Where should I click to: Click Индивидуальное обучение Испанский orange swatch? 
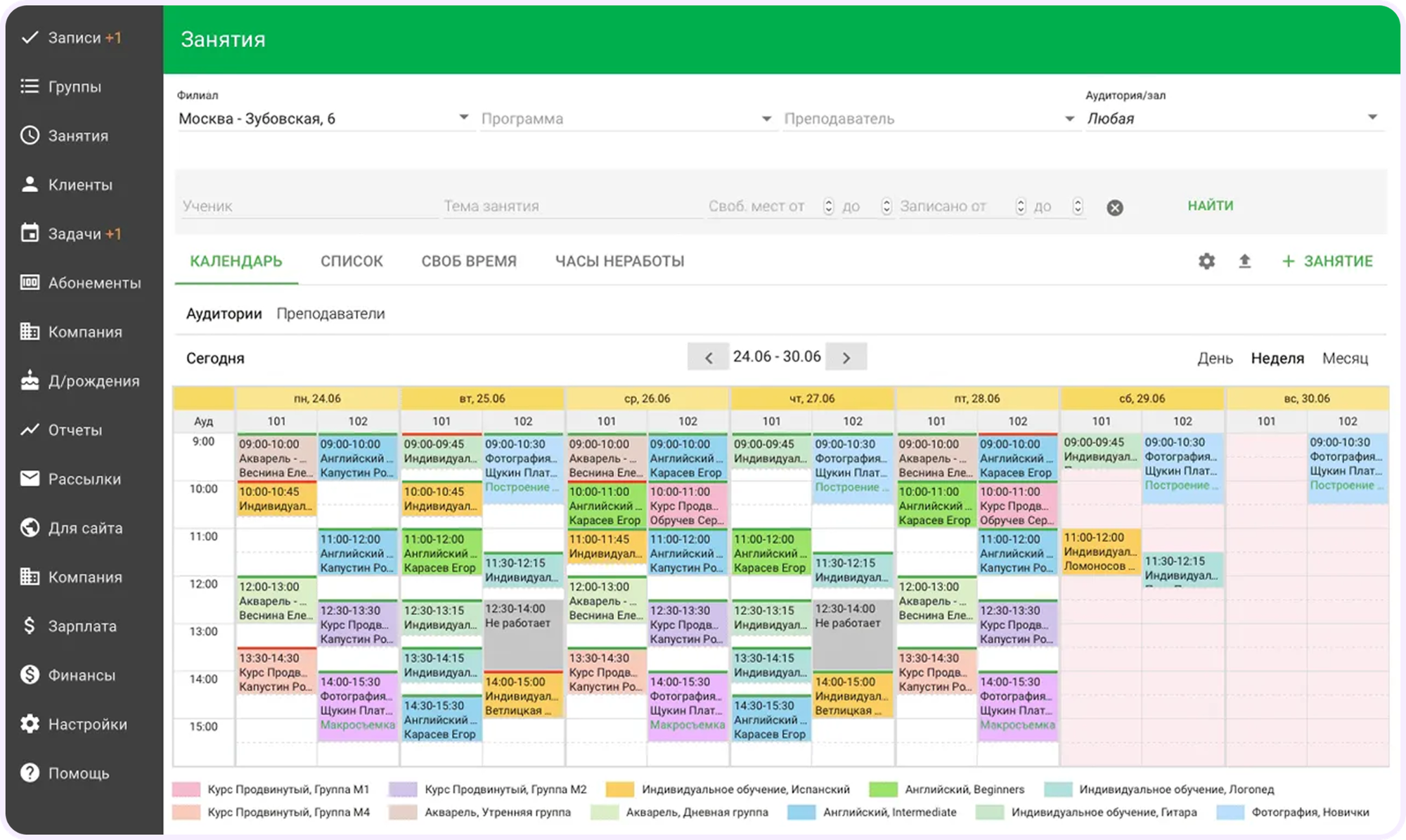(x=620, y=789)
